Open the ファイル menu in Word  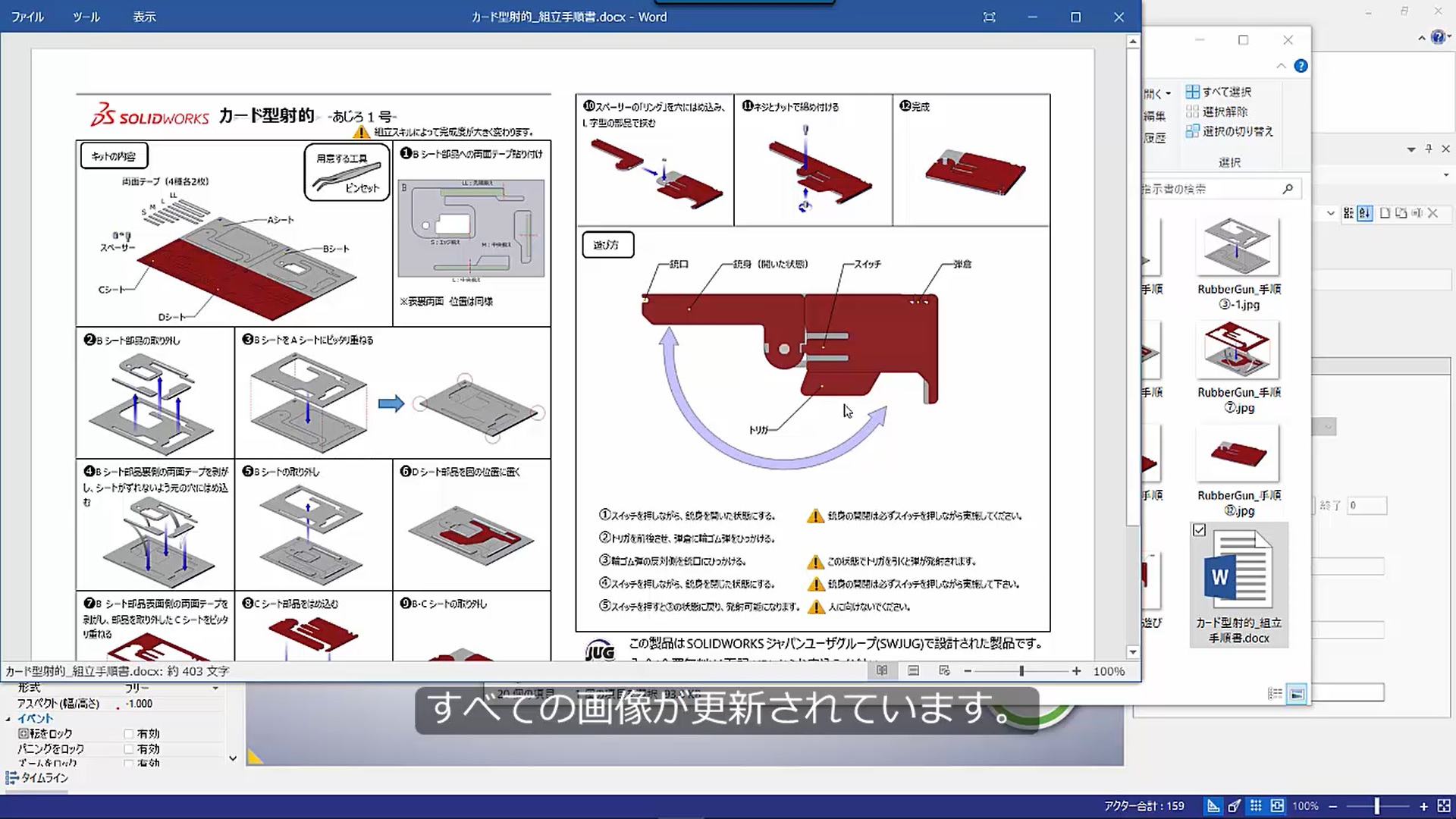27,17
